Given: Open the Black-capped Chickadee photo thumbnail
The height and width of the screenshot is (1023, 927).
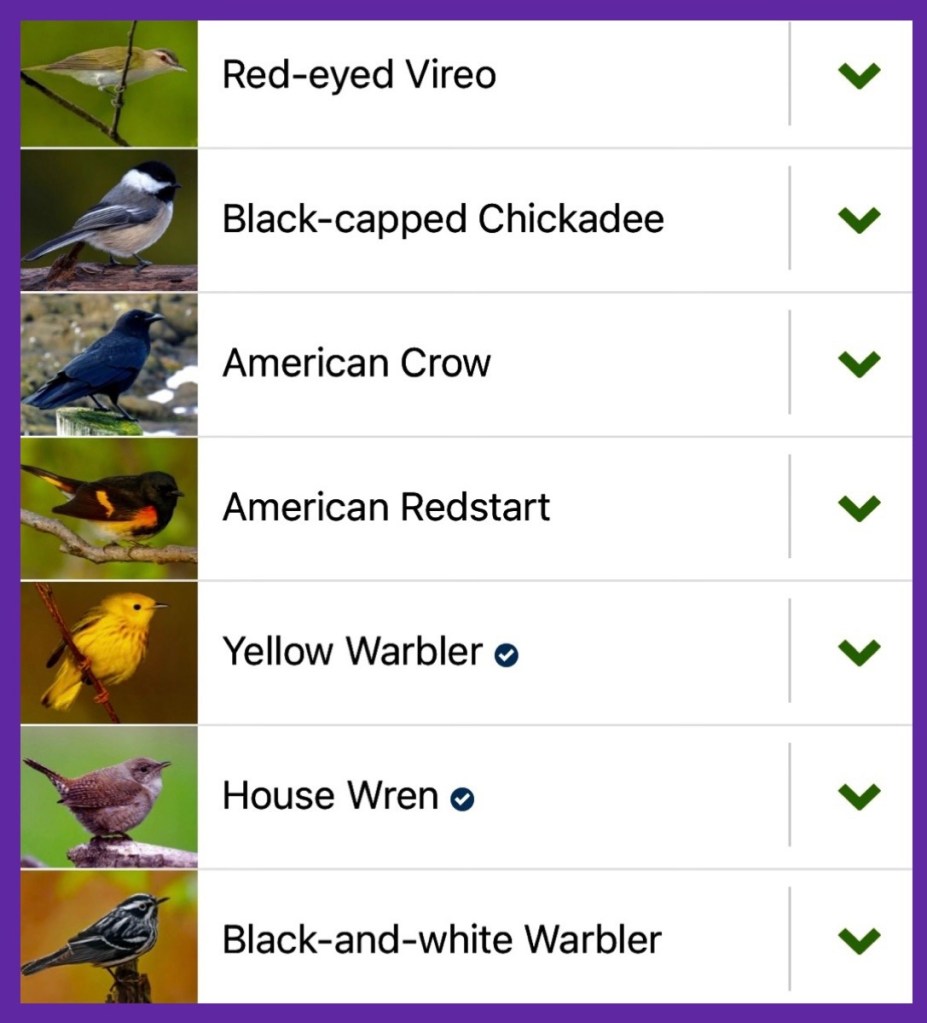Looking at the screenshot, I should coord(109,220).
